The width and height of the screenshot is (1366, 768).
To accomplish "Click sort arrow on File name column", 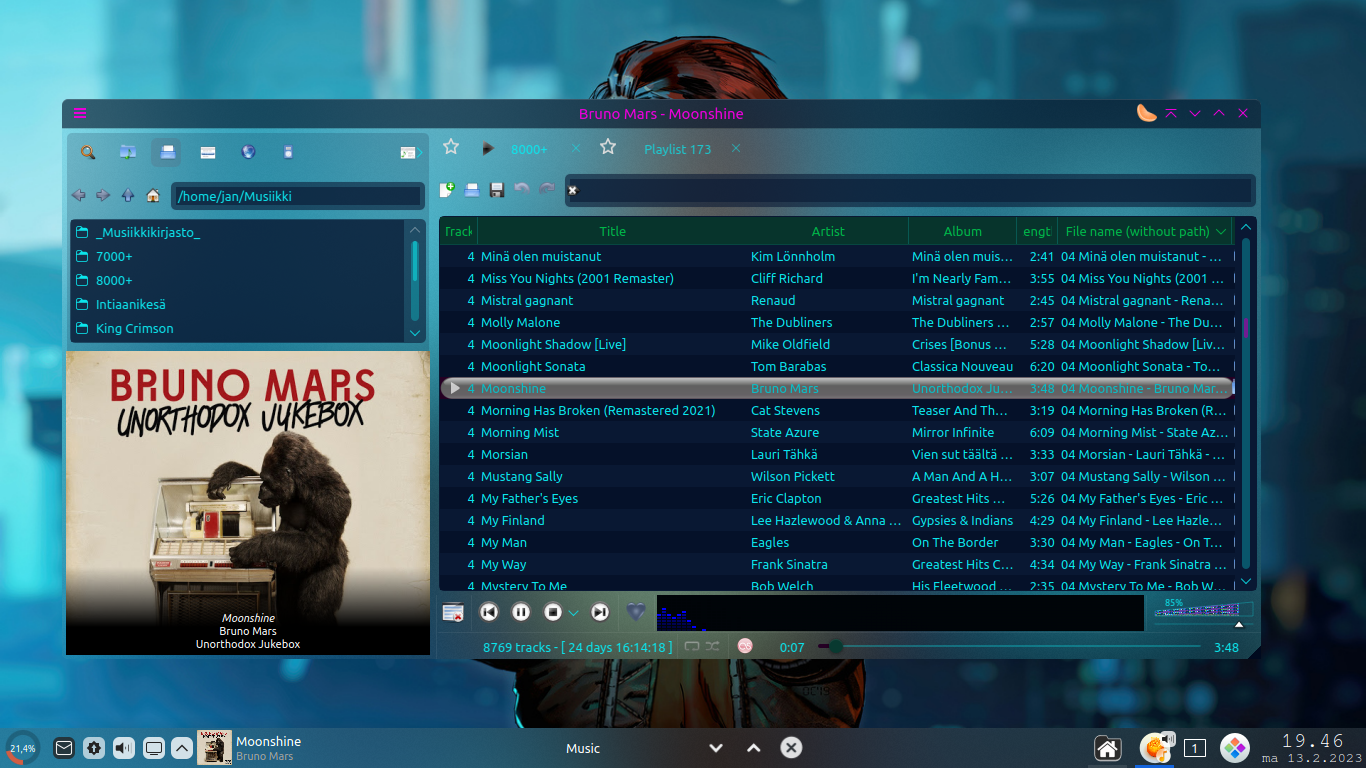I will (x=1221, y=232).
